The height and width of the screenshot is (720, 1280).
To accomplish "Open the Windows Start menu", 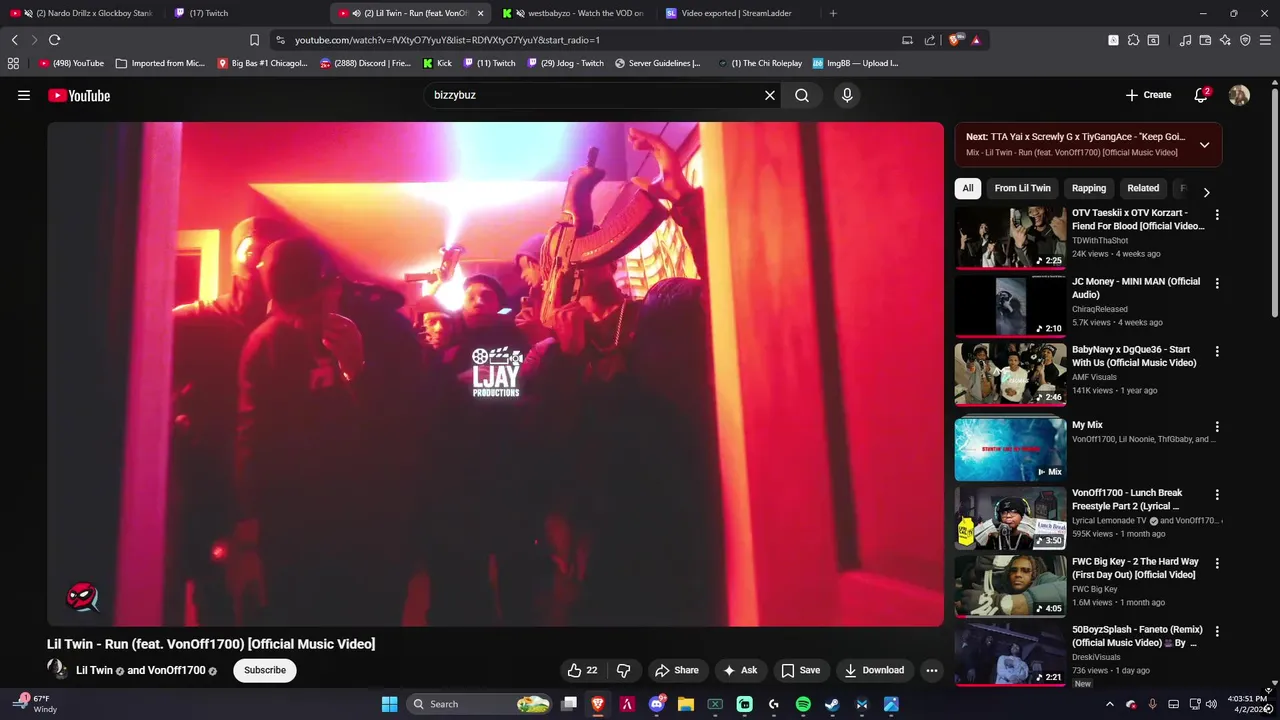I will [389, 704].
